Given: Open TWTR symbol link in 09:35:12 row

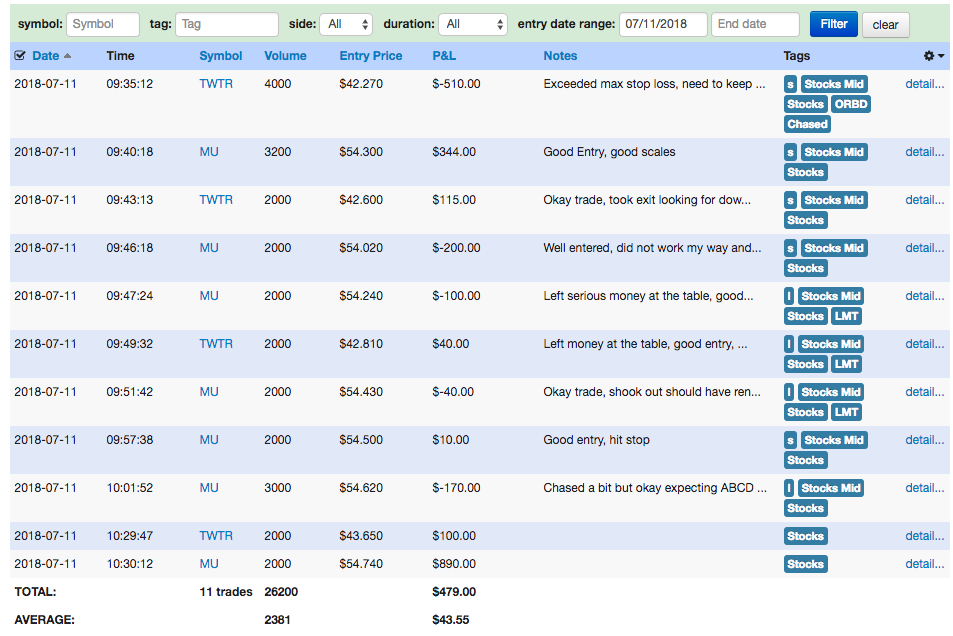Looking at the screenshot, I should (x=216, y=84).
